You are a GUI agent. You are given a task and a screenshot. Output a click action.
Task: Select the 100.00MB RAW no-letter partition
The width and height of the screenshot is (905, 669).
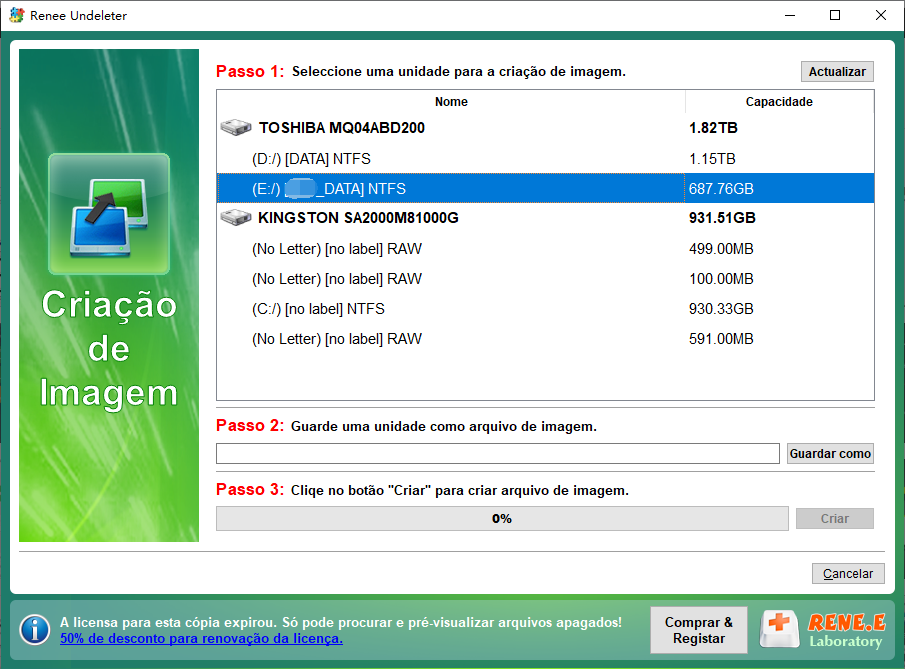[x=545, y=279]
